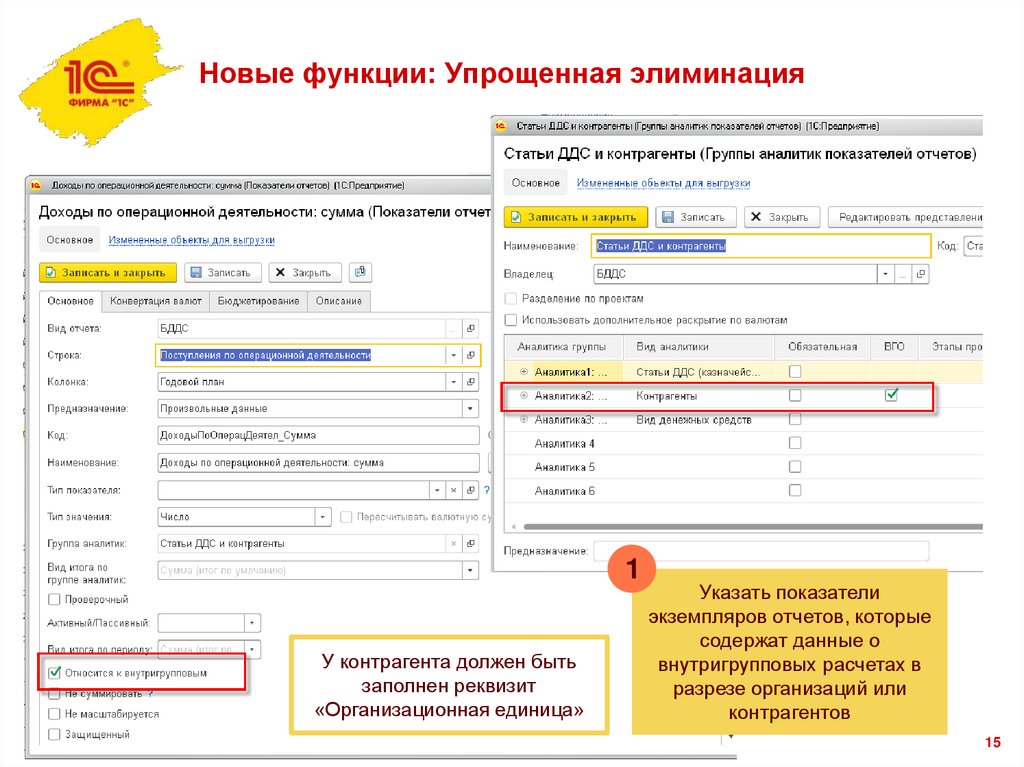Image resolution: width=1024 pixels, height=767 pixels.
Task: Click the open icon next to Владелец field
Action: click(x=921, y=274)
